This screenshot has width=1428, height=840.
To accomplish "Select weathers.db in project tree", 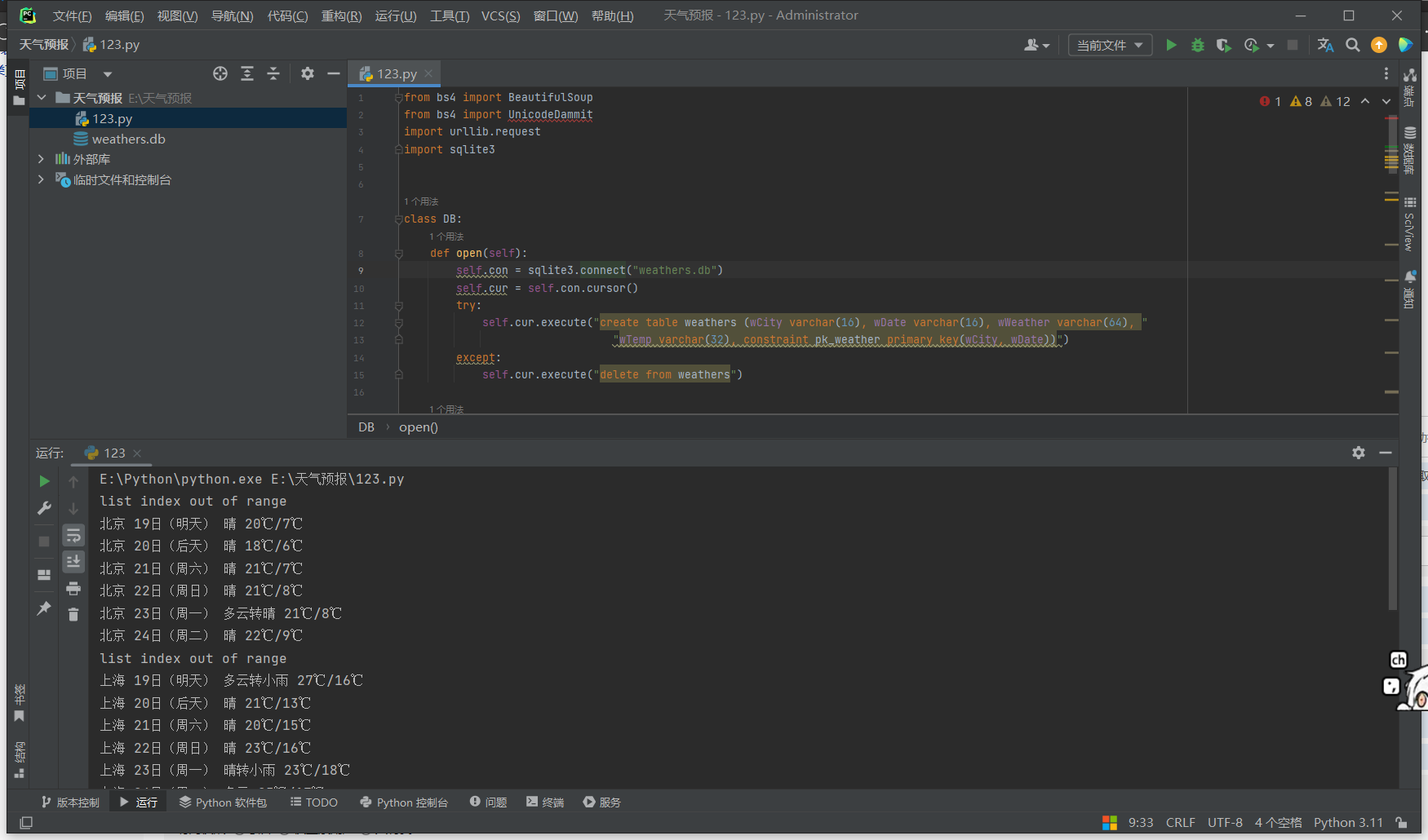I will coord(128,139).
